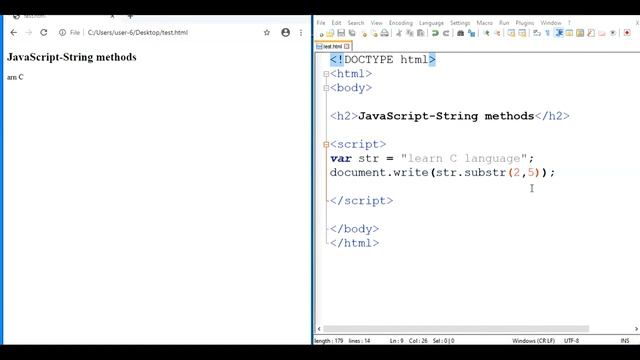The image size is (640, 360).
Task: Click the Print toolbar icon
Action: point(384,33)
